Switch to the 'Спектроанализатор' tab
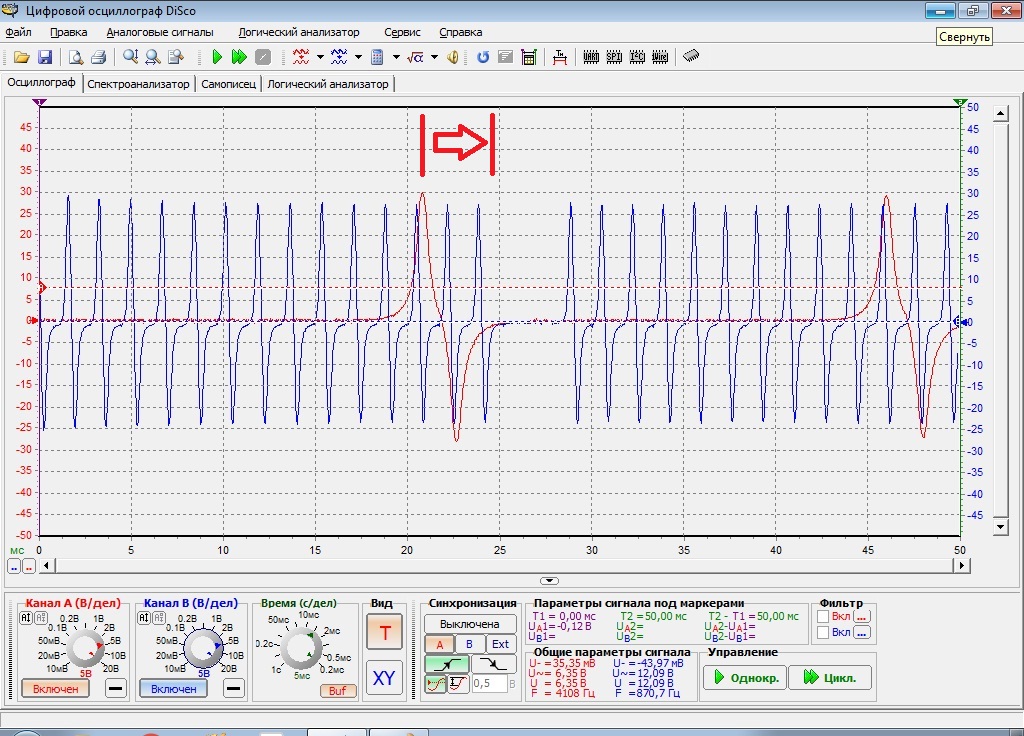Viewport: 1024px width, 736px height. pos(138,84)
